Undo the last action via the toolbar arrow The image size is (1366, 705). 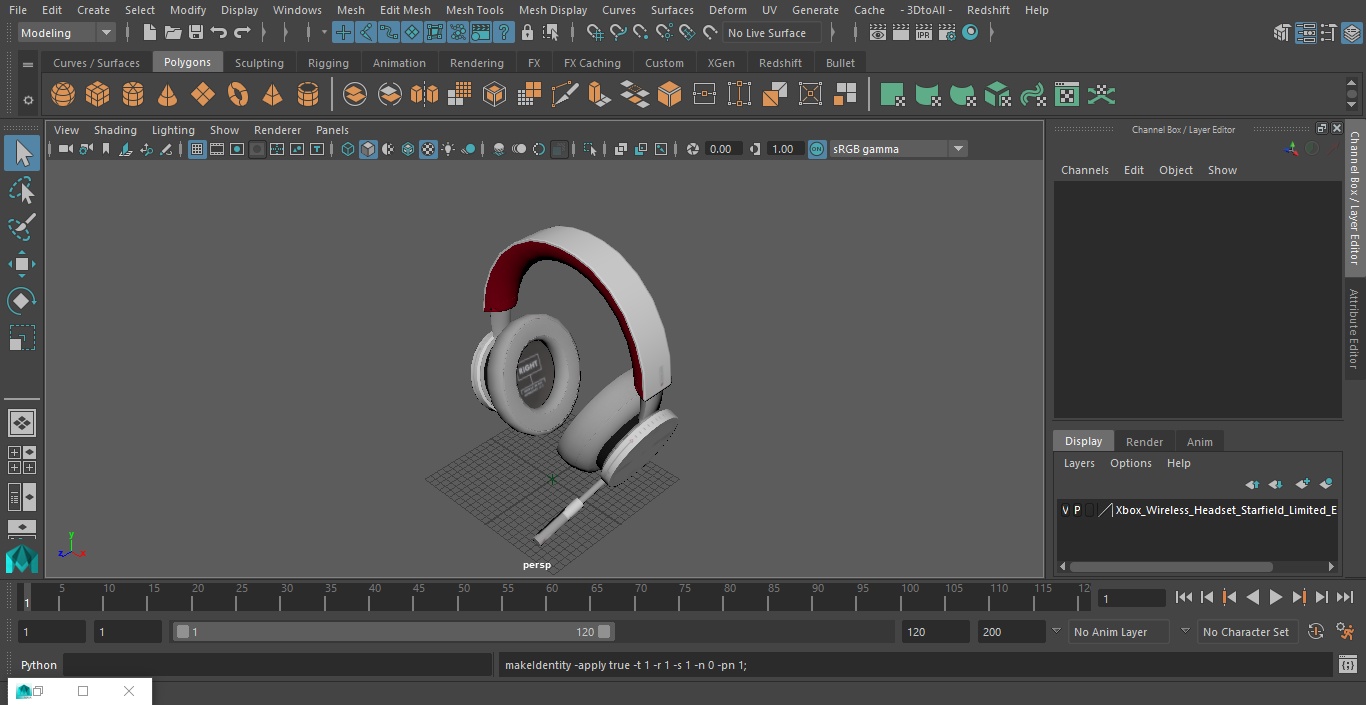(x=219, y=33)
